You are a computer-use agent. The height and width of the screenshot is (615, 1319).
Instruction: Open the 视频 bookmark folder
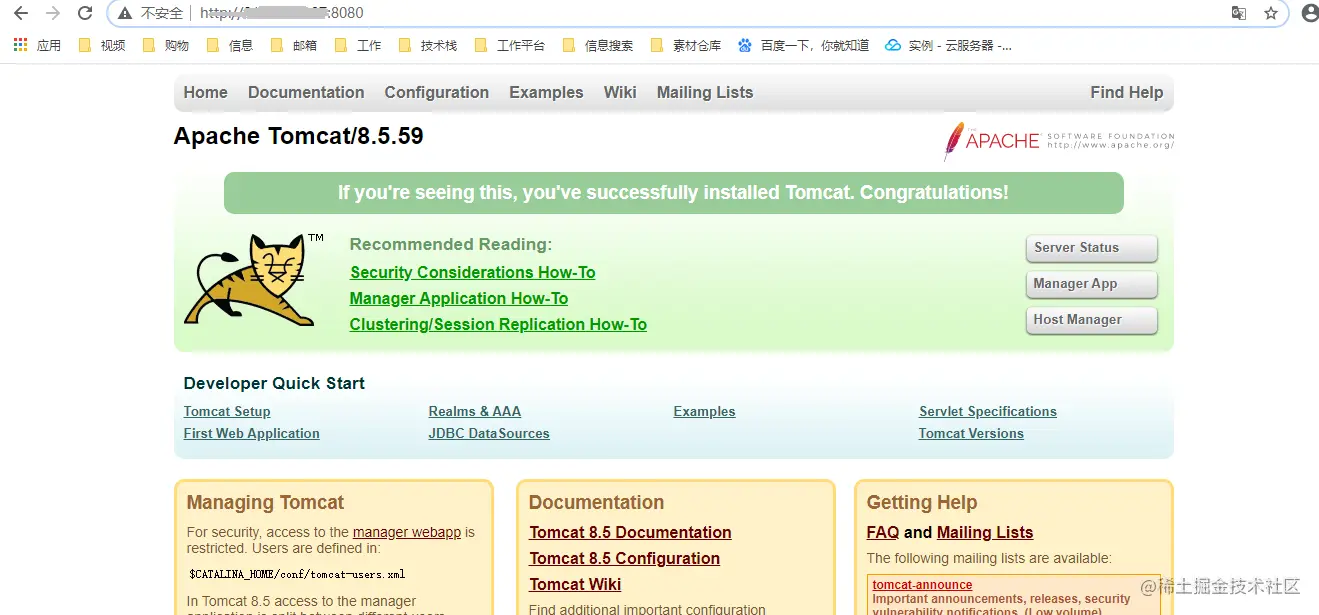click(102, 45)
